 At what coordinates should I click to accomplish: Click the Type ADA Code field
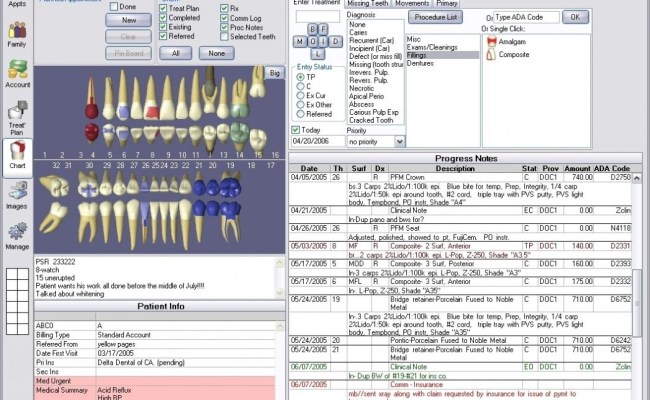526,17
